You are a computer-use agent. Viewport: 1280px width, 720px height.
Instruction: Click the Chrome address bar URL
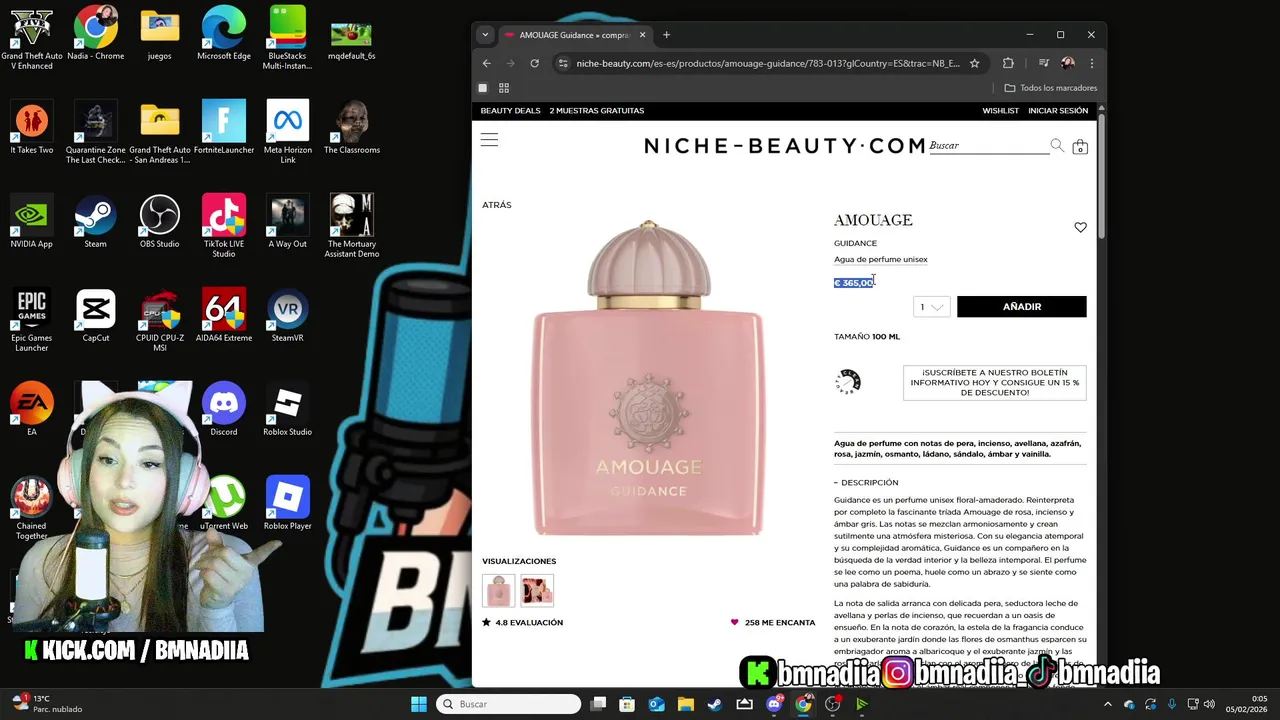767,63
